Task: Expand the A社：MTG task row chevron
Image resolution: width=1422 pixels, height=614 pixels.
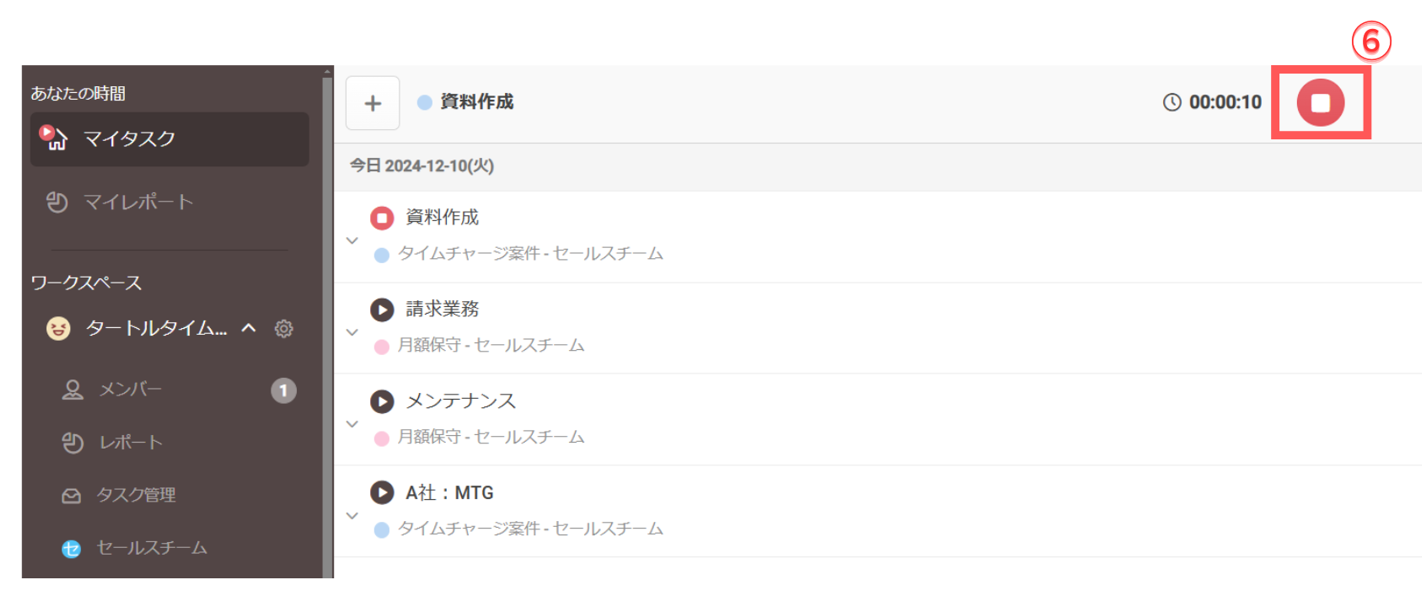Action: [x=352, y=516]
